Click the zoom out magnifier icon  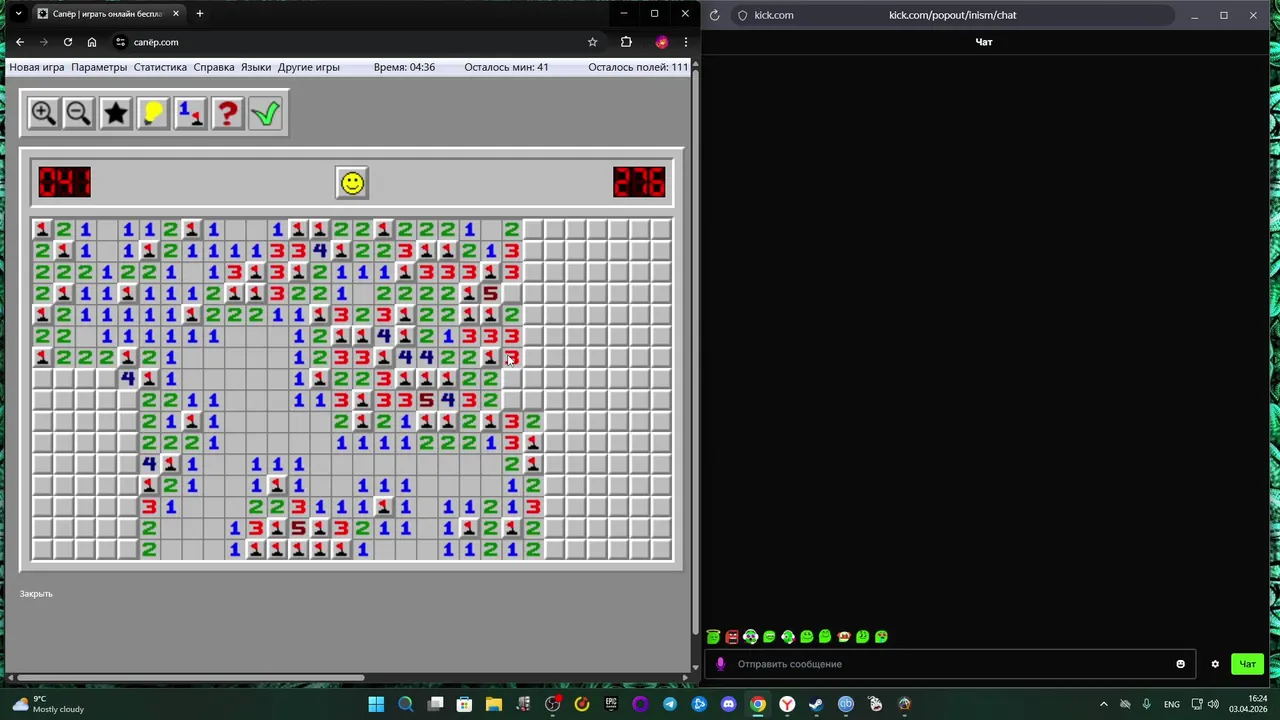click(79, 113)
